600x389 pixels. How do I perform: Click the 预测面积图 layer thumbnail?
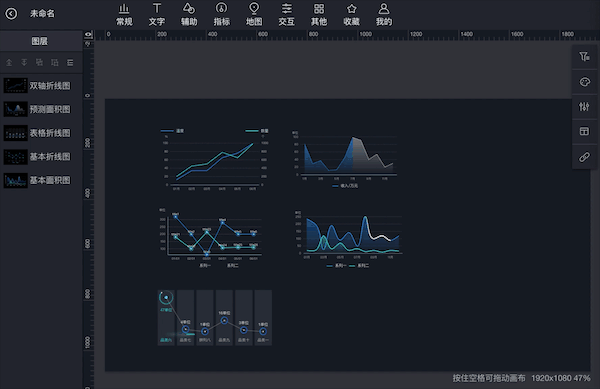click(15, 109)
